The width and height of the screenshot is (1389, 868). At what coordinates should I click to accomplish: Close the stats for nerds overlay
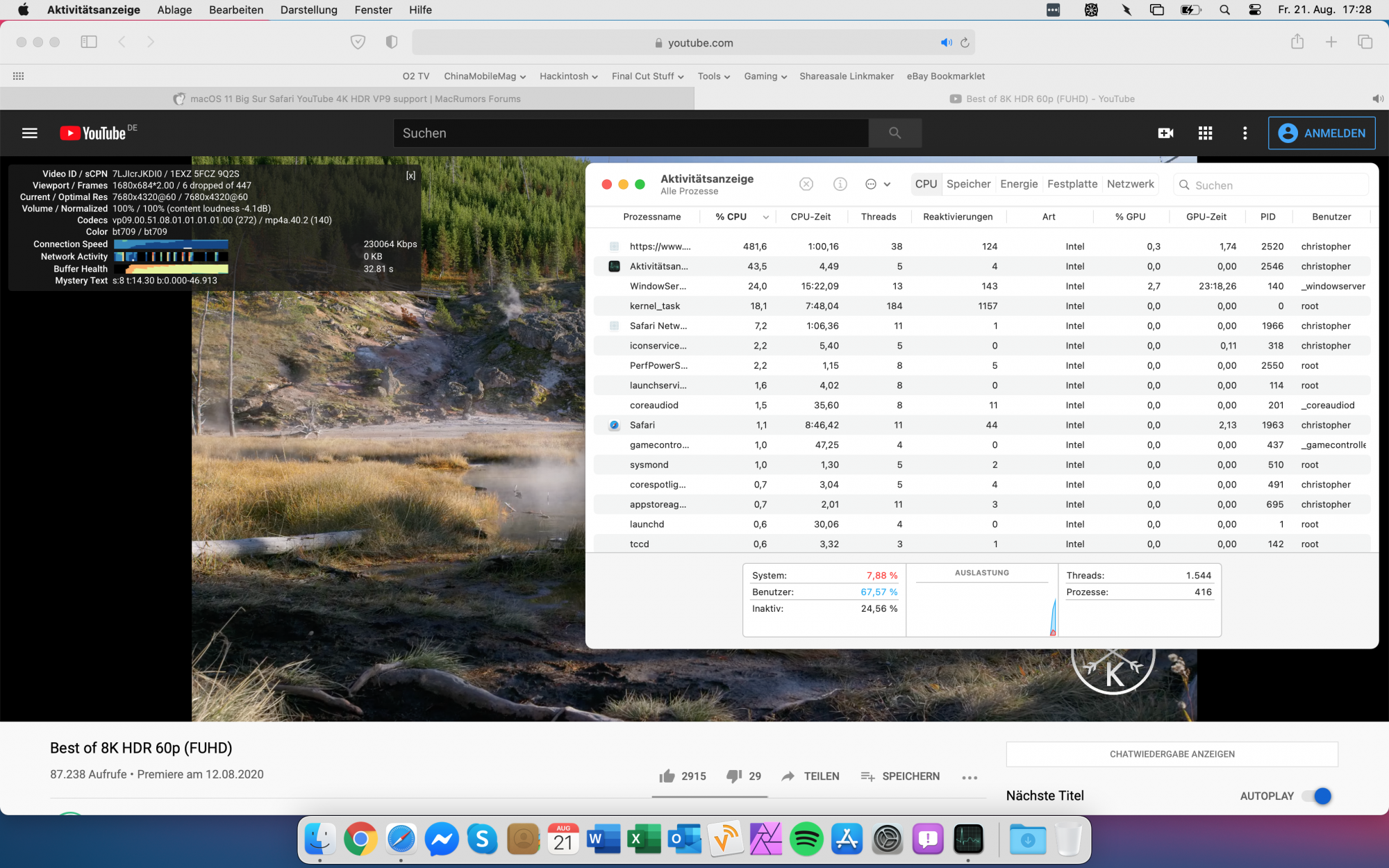pyautogui.click(x=410, y=176)
